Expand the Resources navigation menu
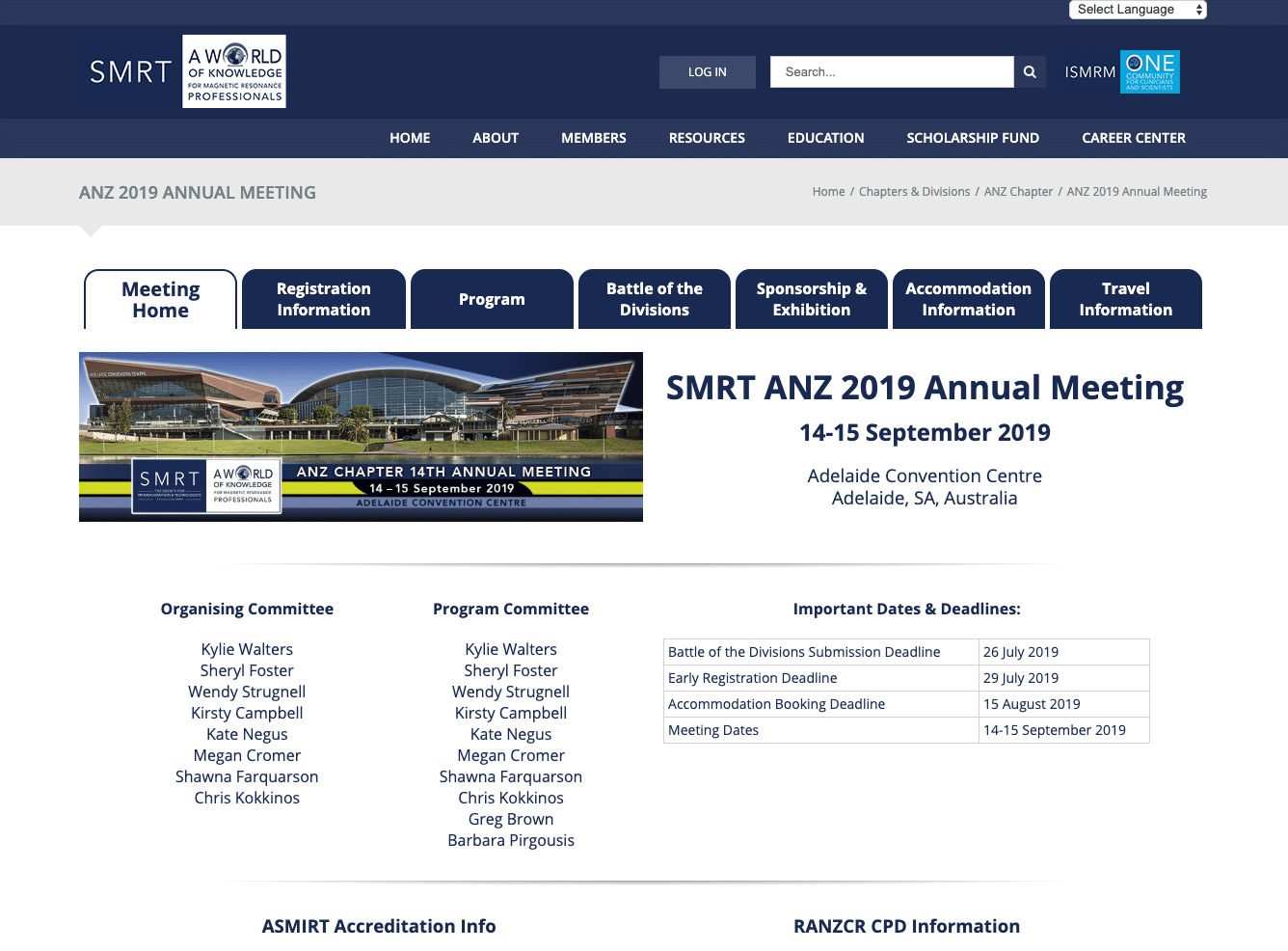This screenshot has height=951, width=1288. click(707, 138)
